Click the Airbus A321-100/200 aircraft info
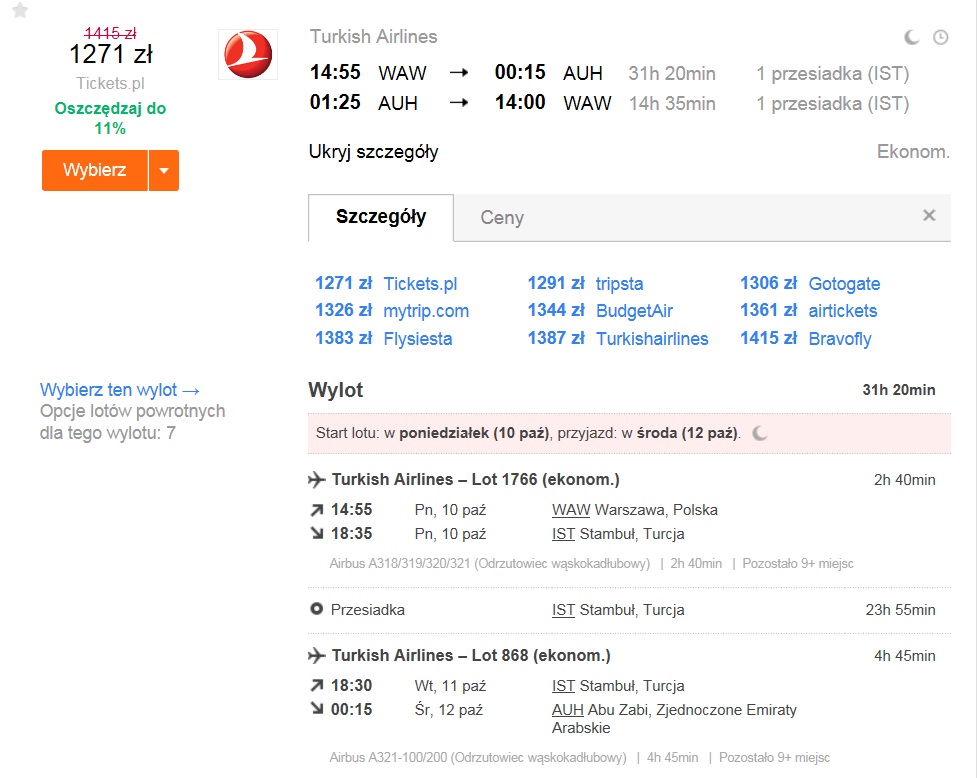 coord(478,757)
